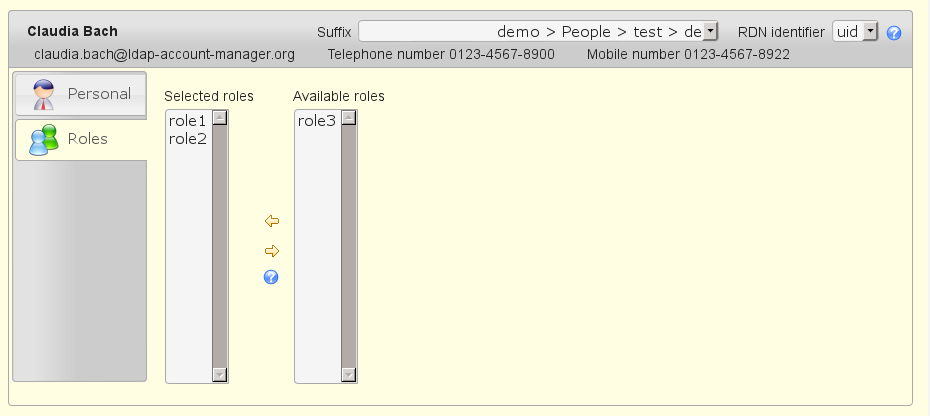This screenshot has width=930, height=416.
Task: Select role3 in Available roles list
Action: 317,121
